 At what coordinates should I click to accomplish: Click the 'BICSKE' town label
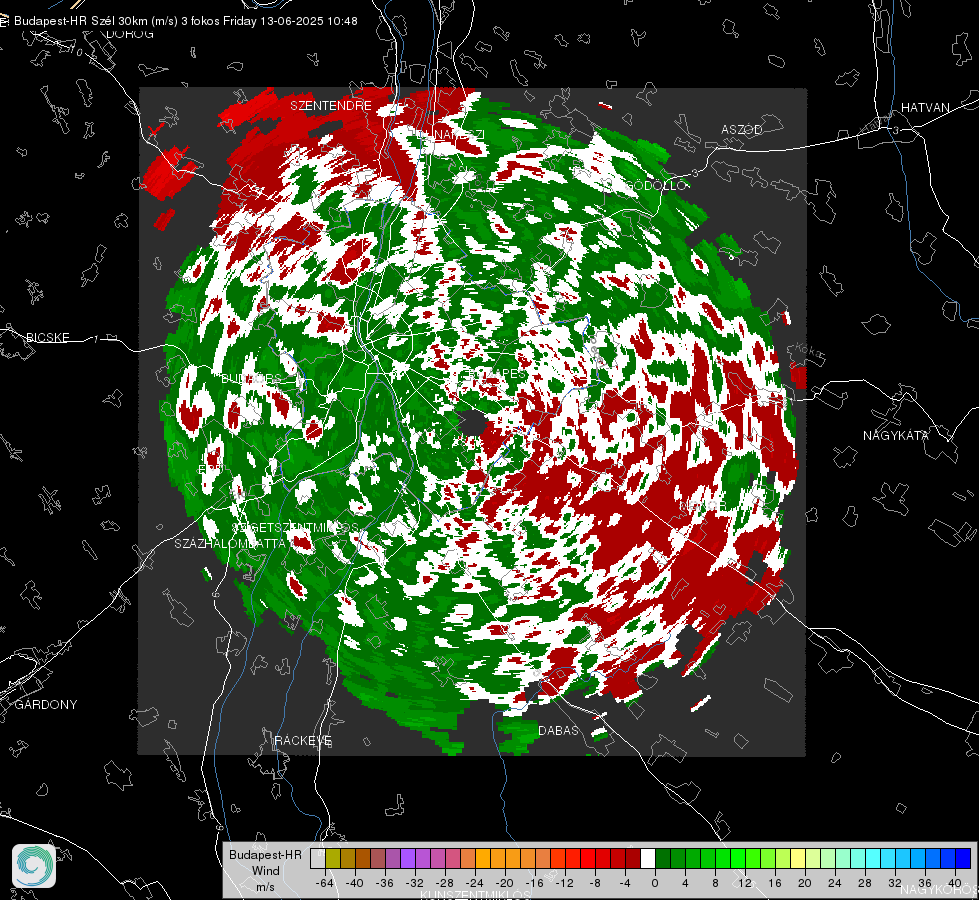click(47, 337)
